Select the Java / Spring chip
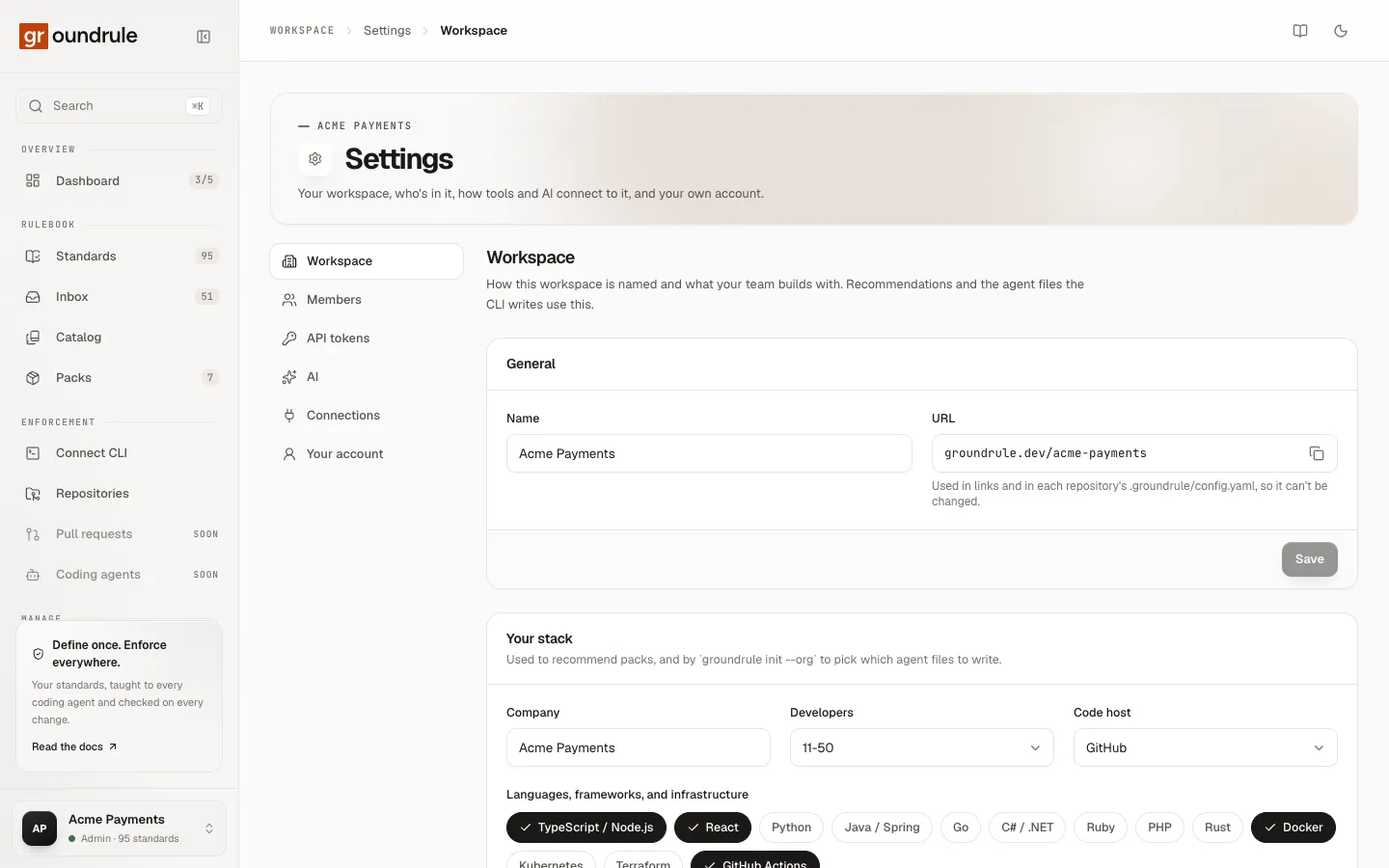Image resolution: width=1389 pixels, height=868 pixels. (883, 827)
